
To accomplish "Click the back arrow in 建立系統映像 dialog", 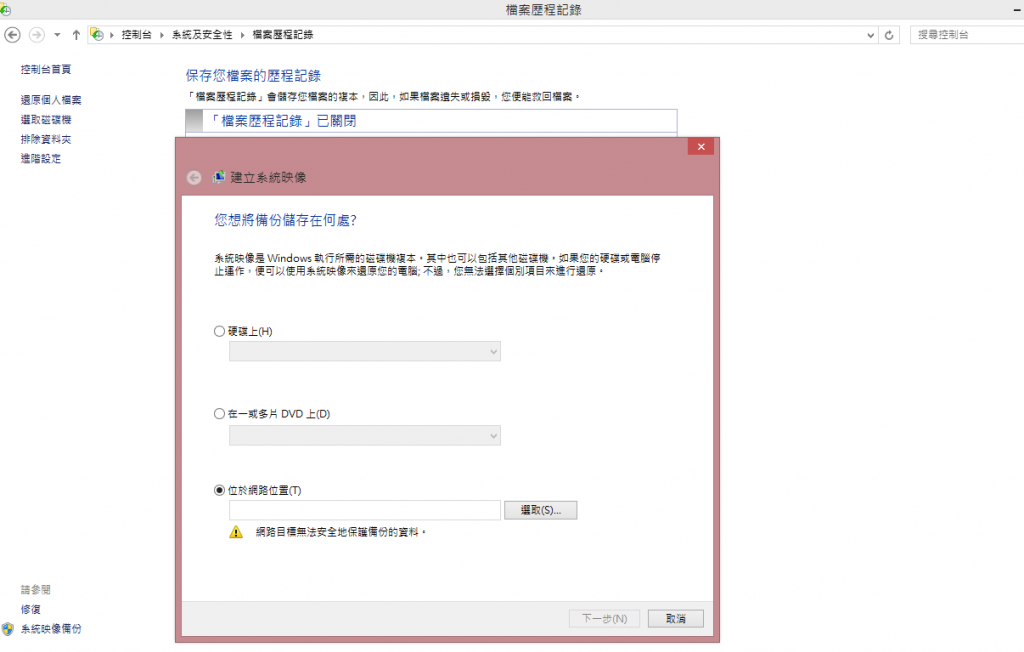I will (194, 178).
